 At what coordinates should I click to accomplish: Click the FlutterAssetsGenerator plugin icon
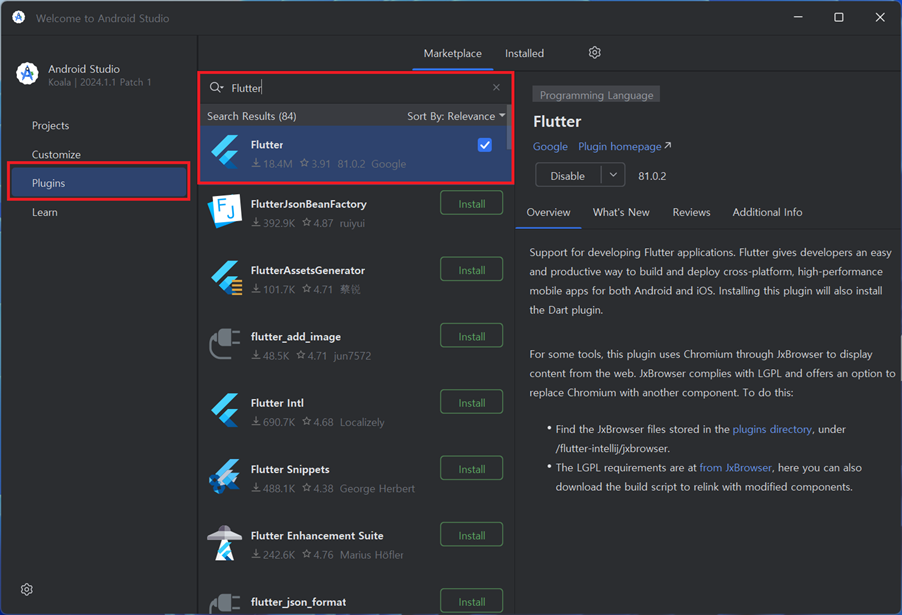point(224,279)
